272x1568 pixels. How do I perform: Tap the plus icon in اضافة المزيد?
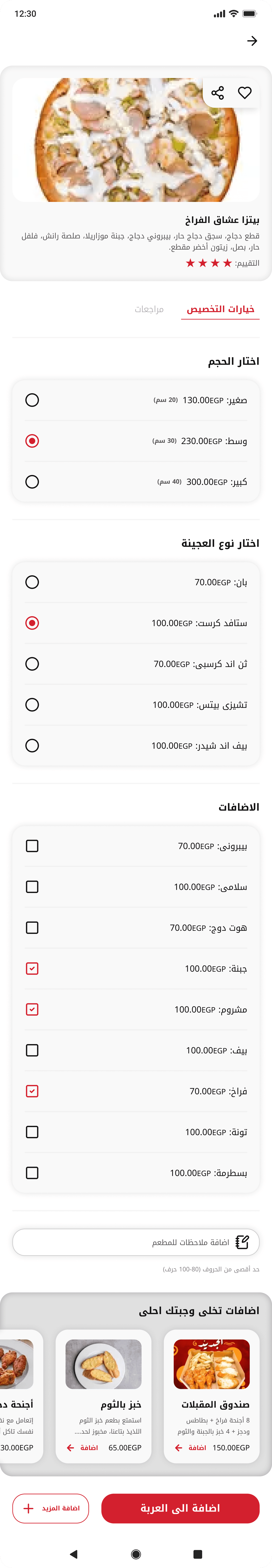pyautogui.click(x=28, y=1508)
